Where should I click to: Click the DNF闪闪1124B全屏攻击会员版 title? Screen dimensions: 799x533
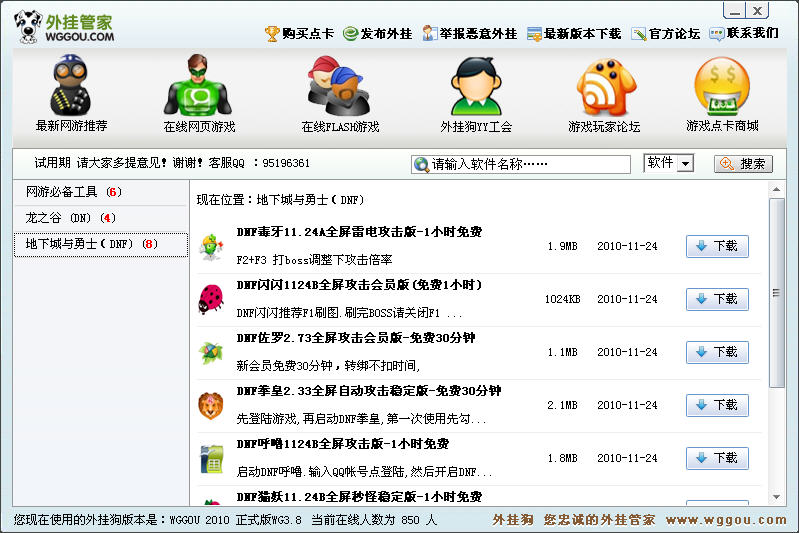[359, 285]
